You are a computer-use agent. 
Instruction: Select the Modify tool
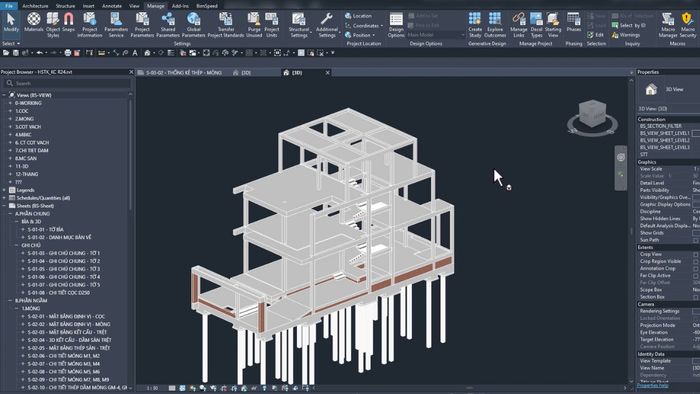tap(11, 25)
